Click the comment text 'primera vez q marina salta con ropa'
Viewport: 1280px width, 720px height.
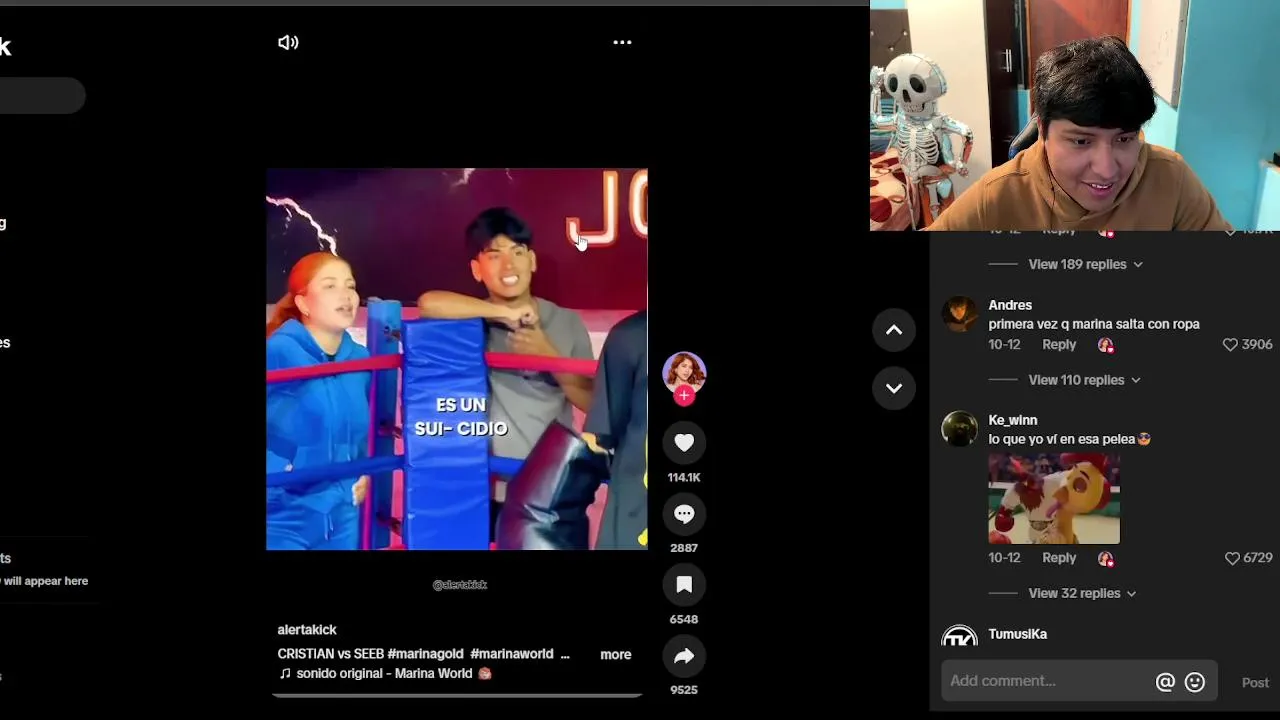1094,324
